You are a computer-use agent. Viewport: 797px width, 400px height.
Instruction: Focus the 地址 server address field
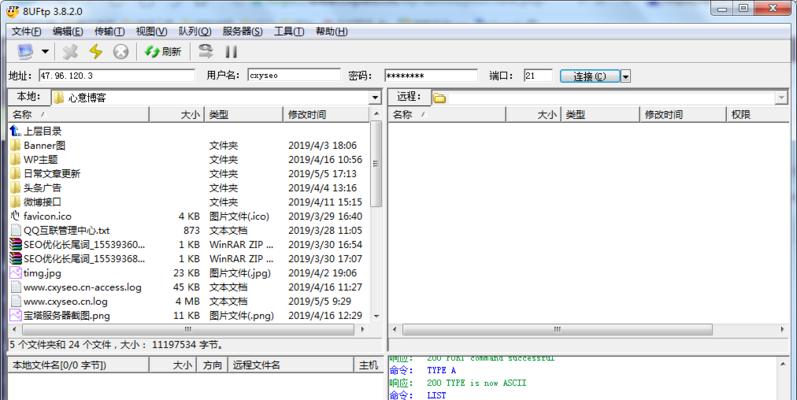pyautogui.click(x=117, y=76)
